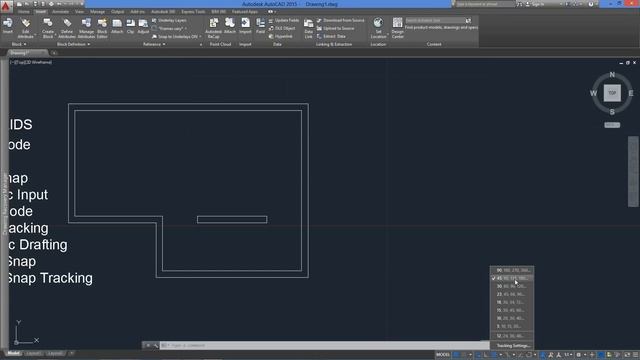Screen dimensions: 640x360
Task: Expand the Reference panel dropdown
Action: coord(154,44)
